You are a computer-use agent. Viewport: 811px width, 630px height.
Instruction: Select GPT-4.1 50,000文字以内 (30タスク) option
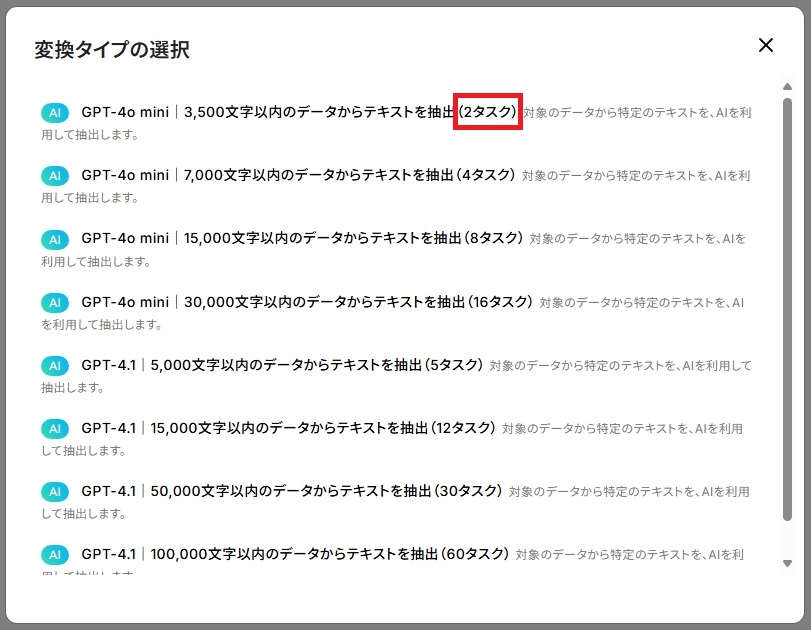point(397,502)
